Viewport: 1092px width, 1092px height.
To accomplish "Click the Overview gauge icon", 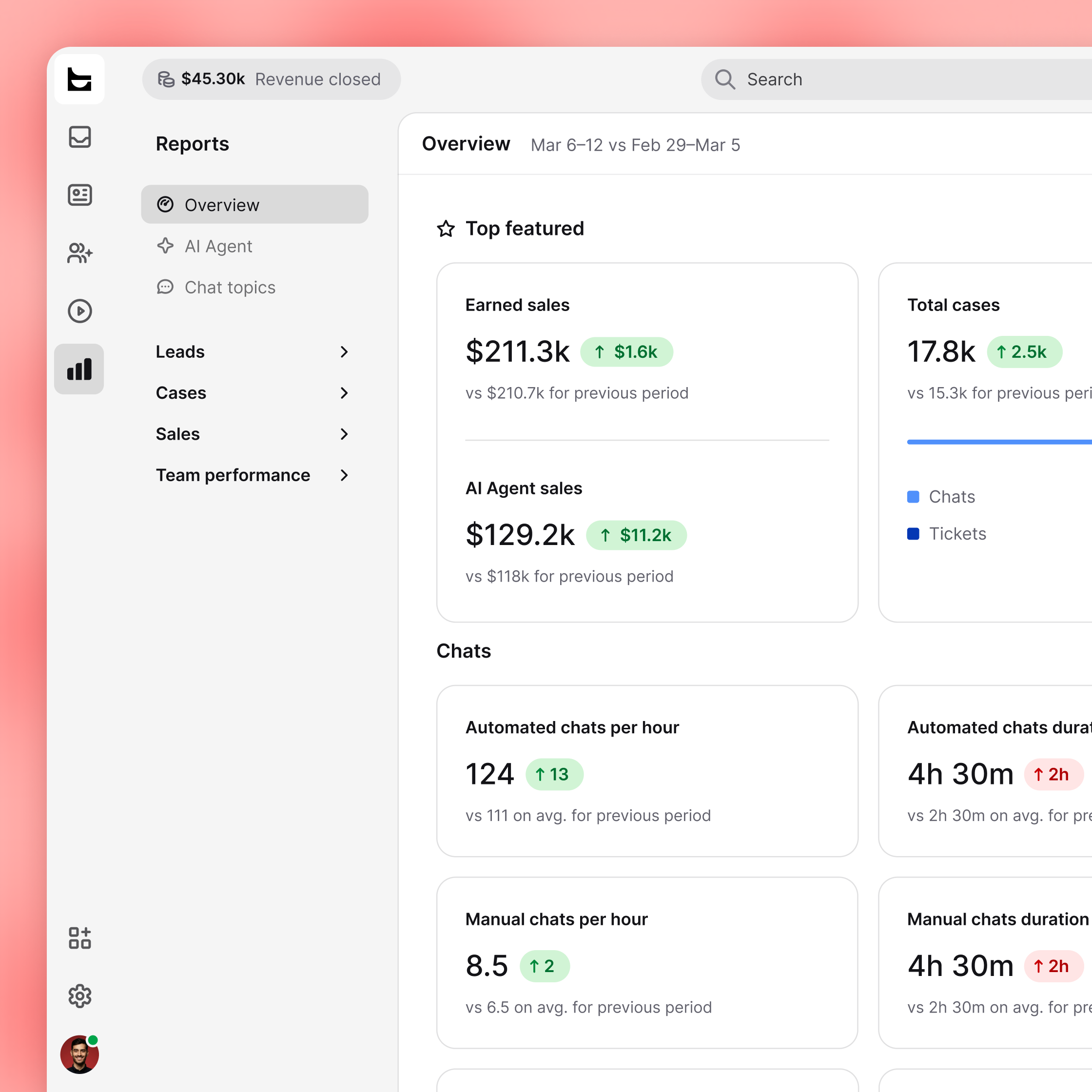I will point(165,205).
